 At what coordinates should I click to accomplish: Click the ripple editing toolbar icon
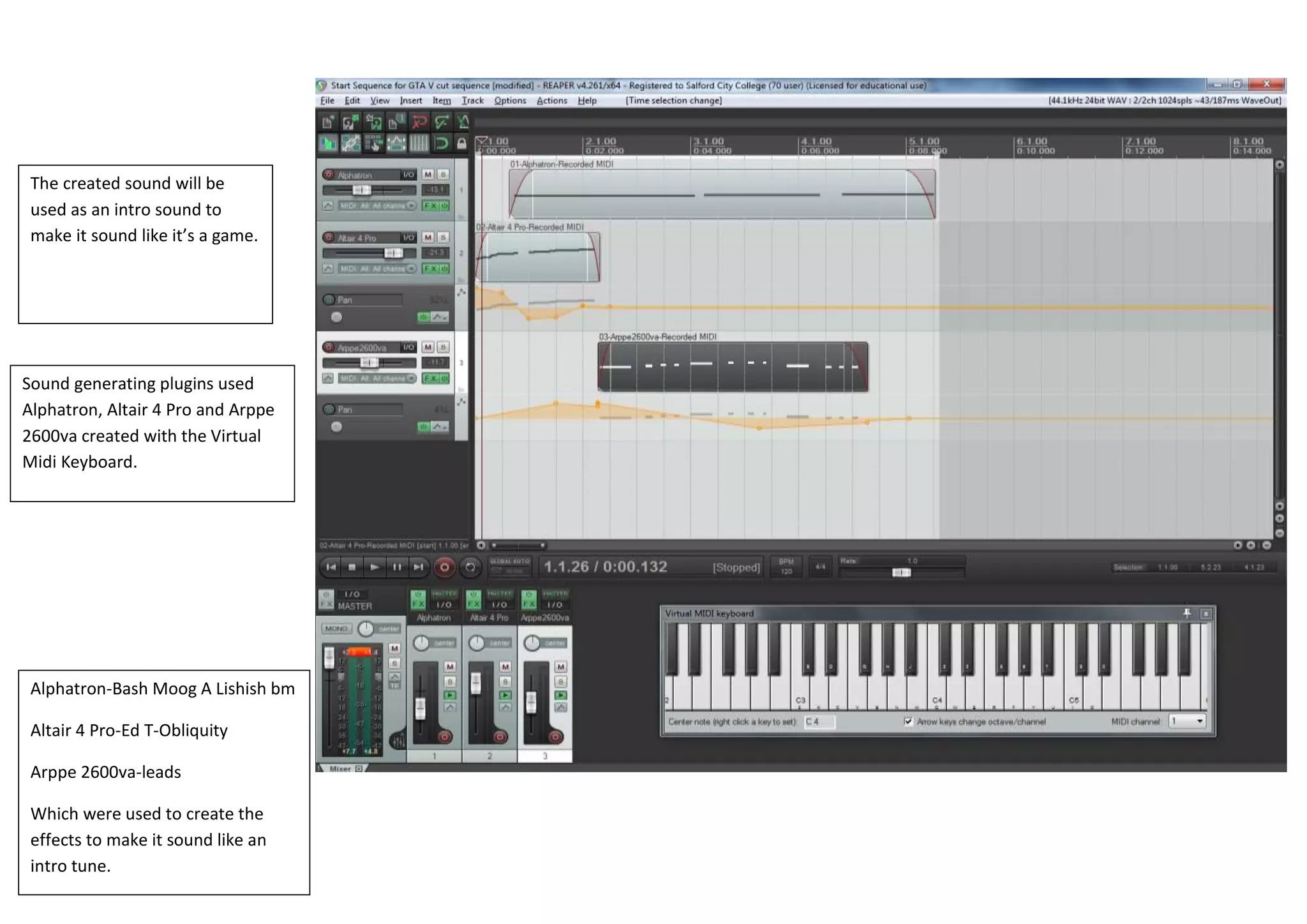coord(374,144)
